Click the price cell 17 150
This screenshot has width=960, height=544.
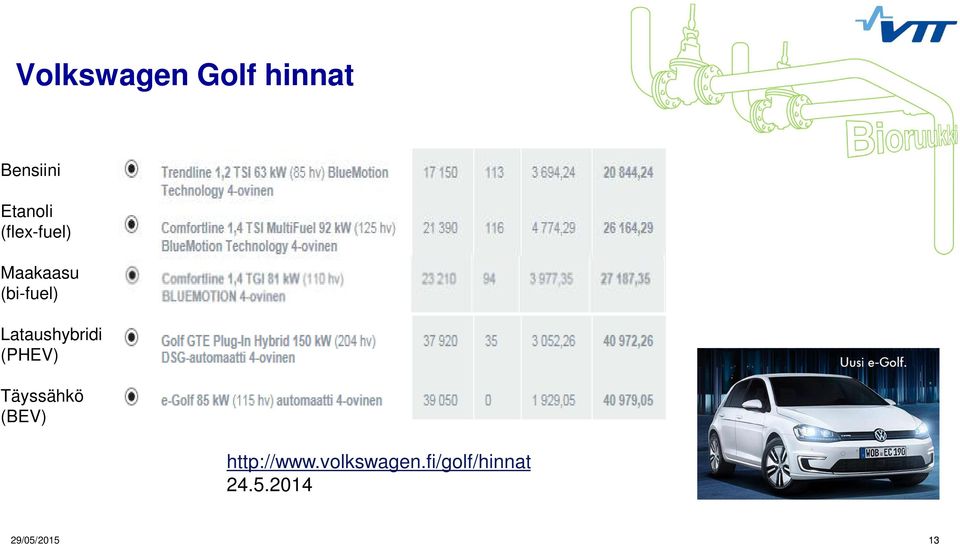(x=440, y=173)
